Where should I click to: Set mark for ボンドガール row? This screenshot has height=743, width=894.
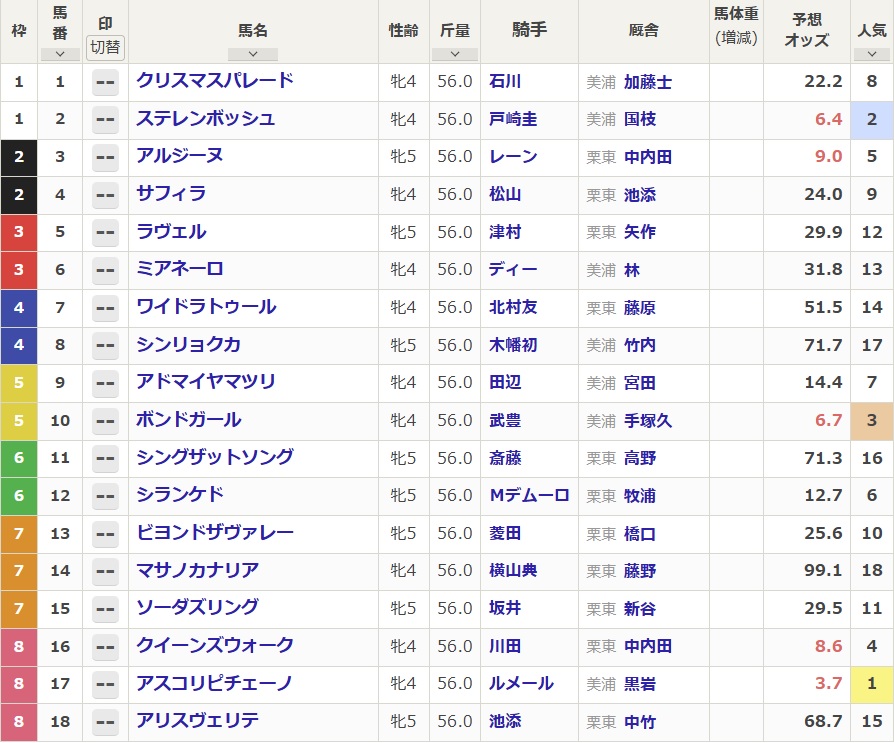(x=105, y=421)
